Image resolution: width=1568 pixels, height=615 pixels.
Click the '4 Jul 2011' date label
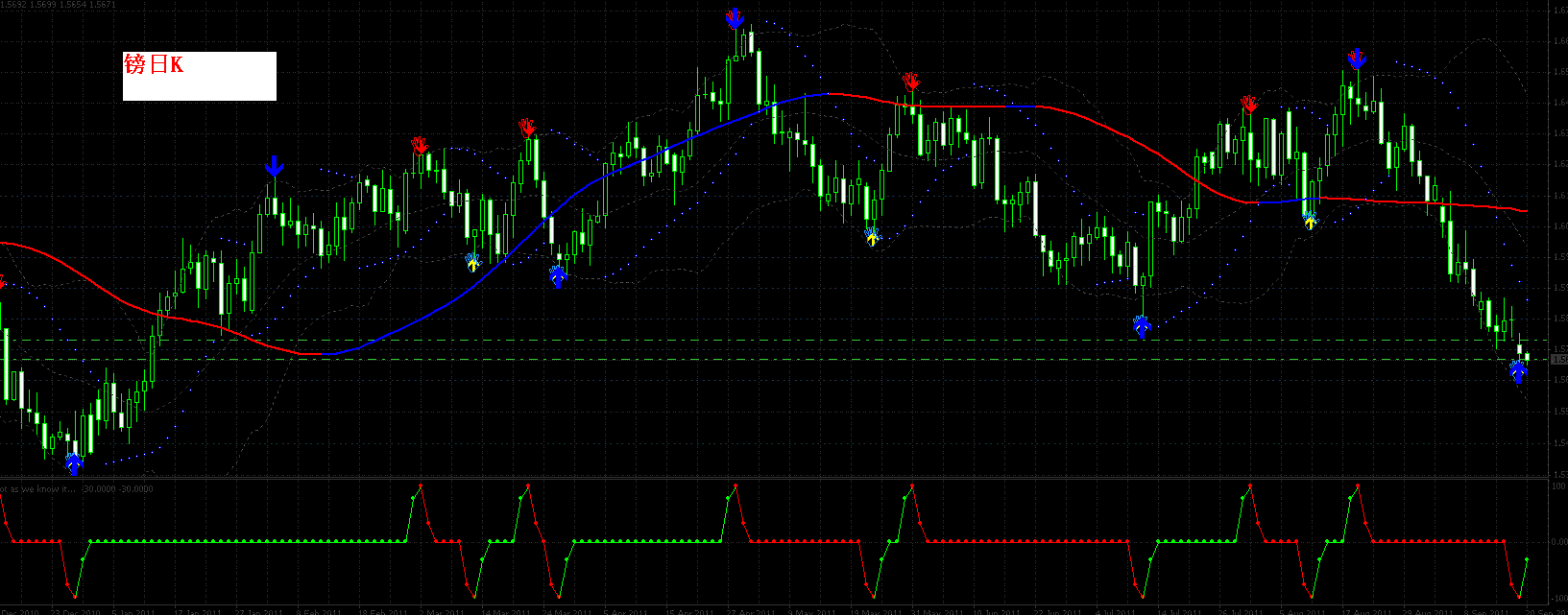pyautogui.click(x=1116, y=611)
